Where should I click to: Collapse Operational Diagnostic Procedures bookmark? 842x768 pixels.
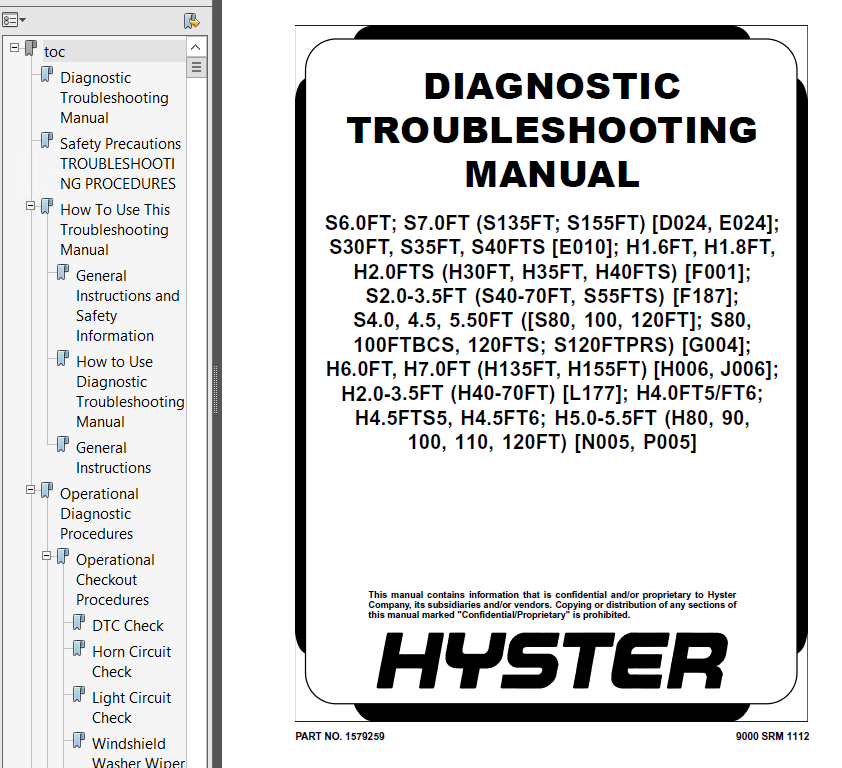(31, 490)
